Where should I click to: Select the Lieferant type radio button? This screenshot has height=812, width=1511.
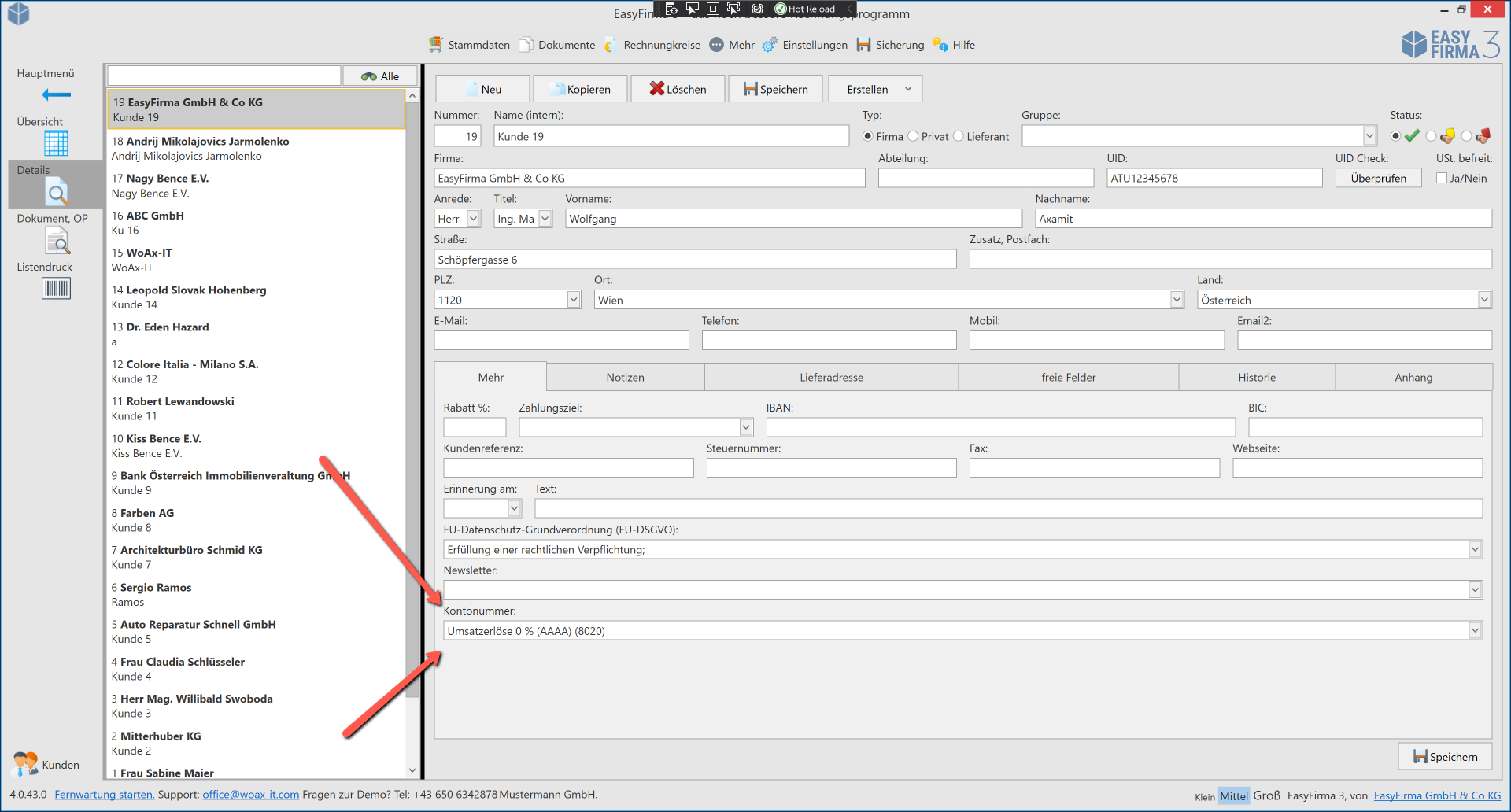[959, 136]
